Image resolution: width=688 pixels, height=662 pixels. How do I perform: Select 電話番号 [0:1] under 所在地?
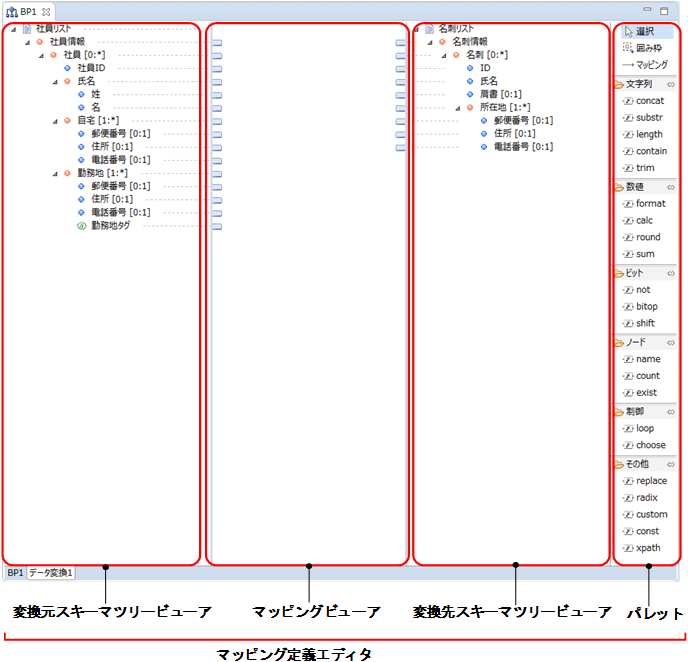click(x=523, y=147)
